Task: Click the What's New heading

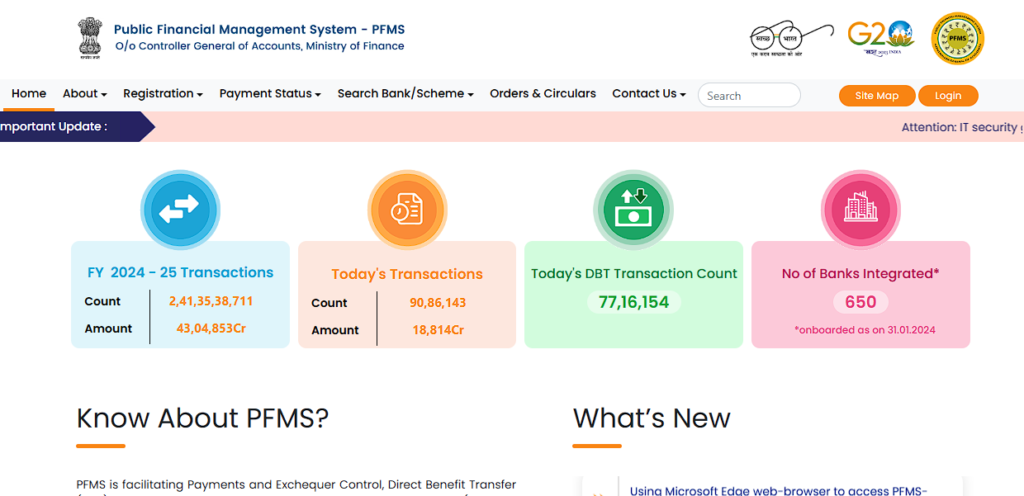Action: click(652, 418)
